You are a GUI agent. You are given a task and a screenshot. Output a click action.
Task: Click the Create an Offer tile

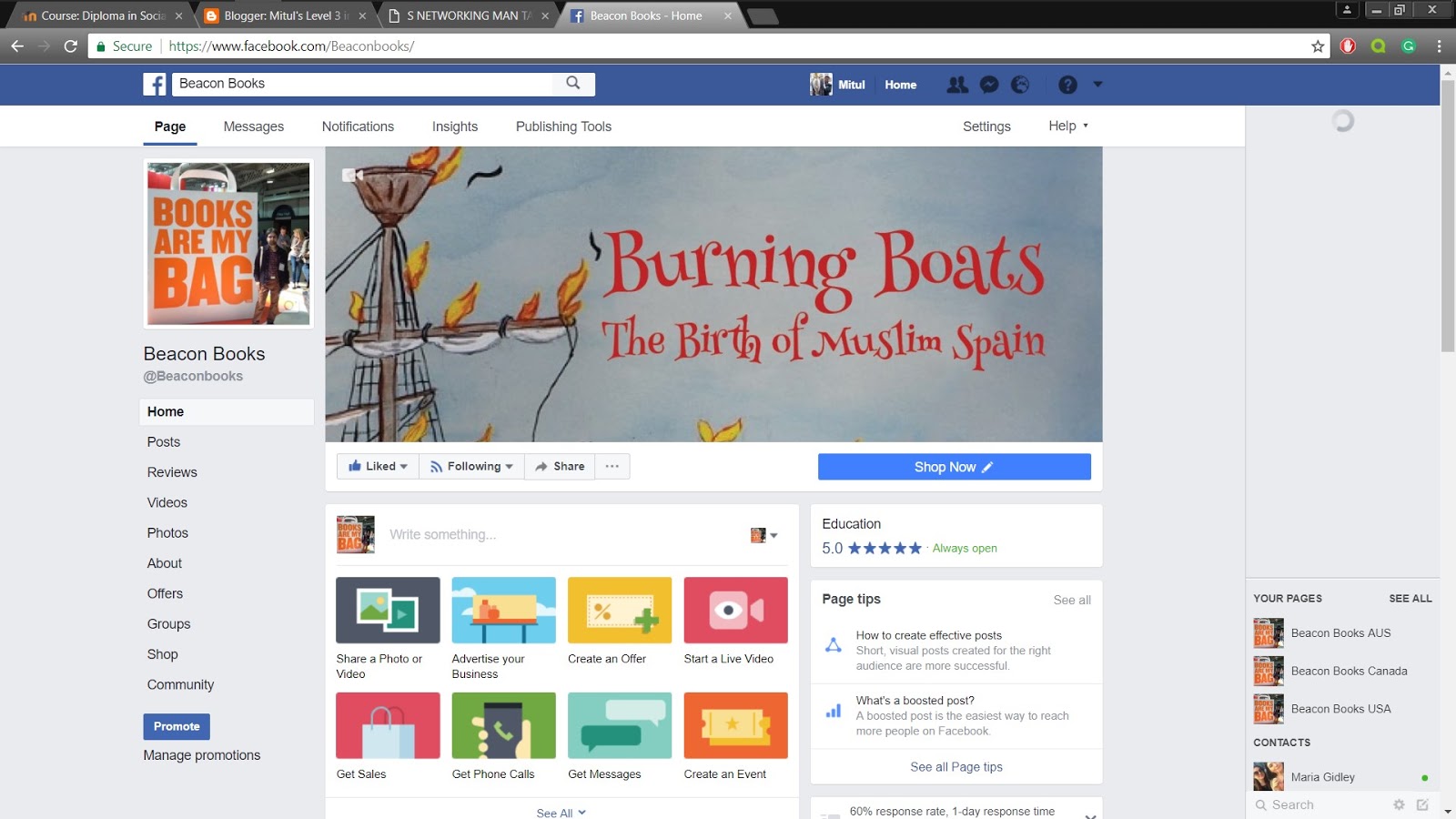pyautogui.click(x=620, y=622)
